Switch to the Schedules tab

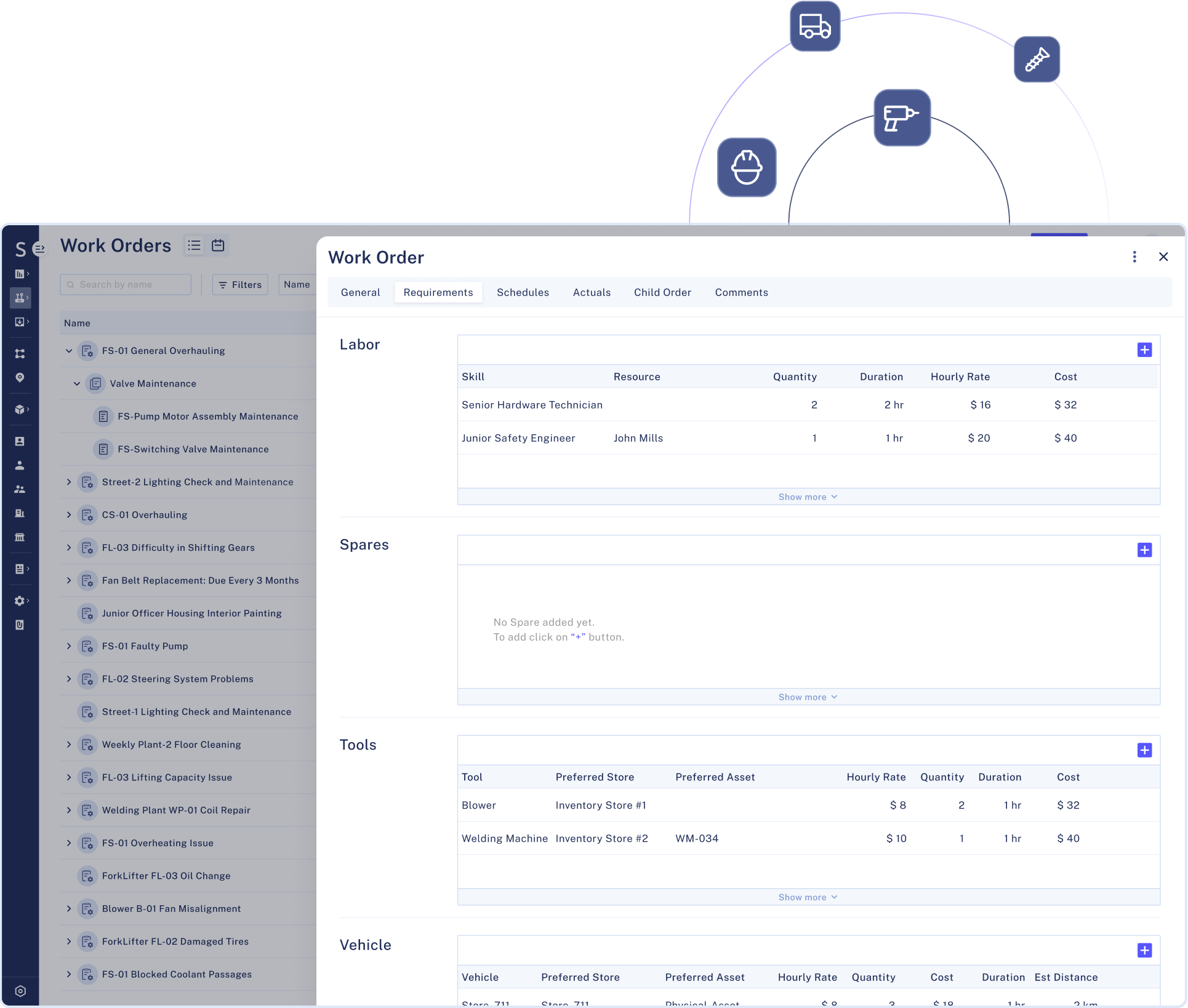(x=523, y=292)
